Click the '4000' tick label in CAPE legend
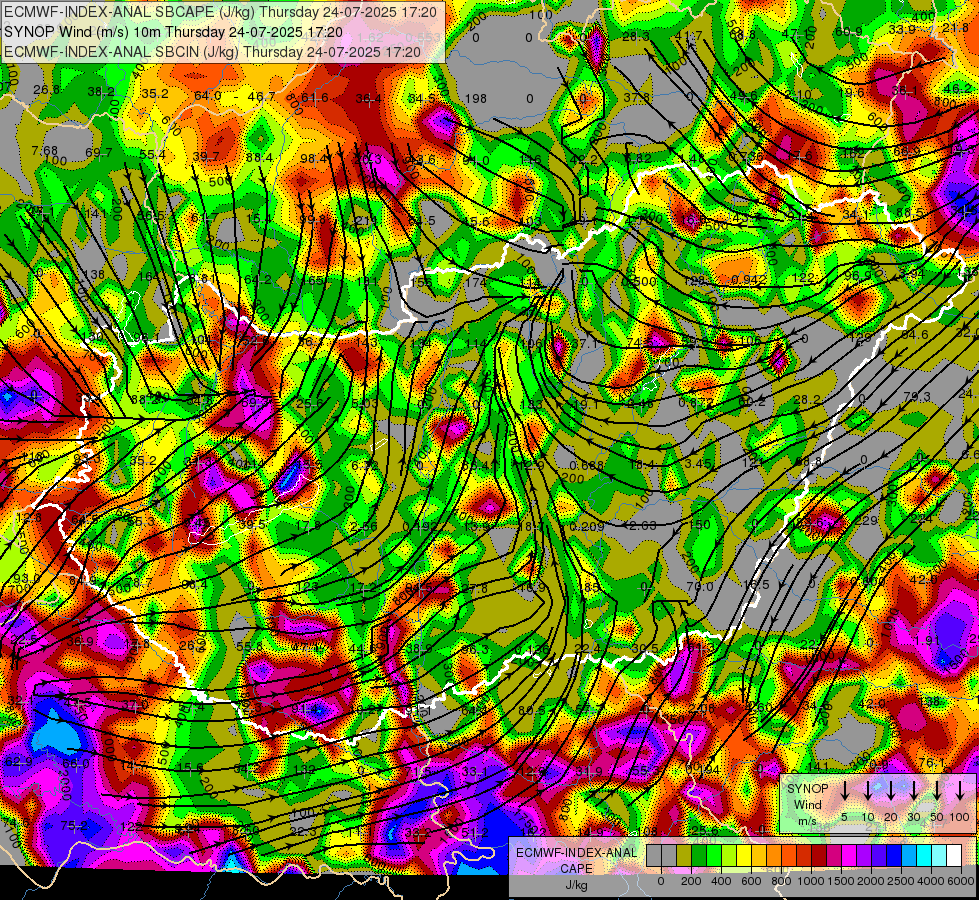 coord(930,881)
